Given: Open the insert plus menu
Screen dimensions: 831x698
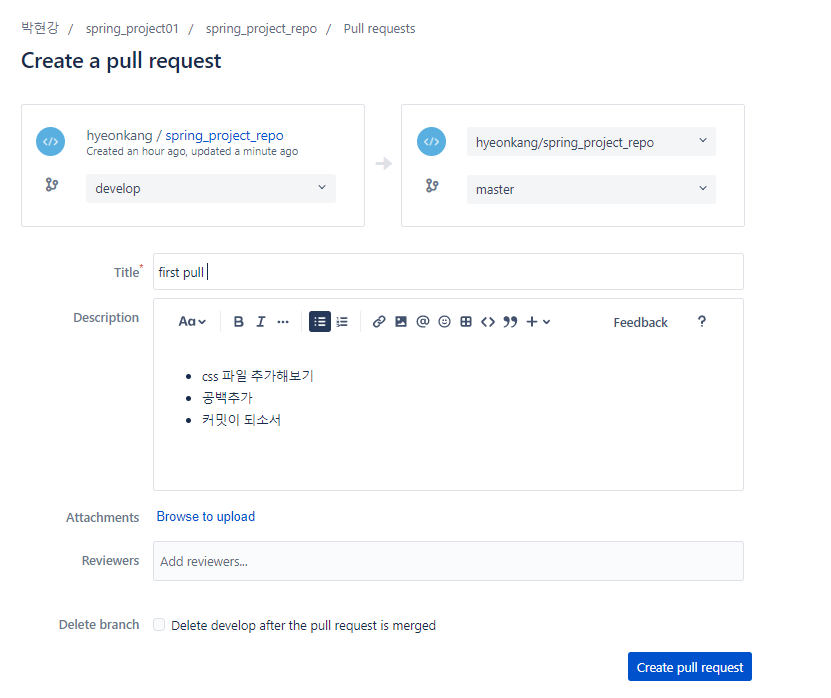Looking at the screenshot, I should point(538,322).
